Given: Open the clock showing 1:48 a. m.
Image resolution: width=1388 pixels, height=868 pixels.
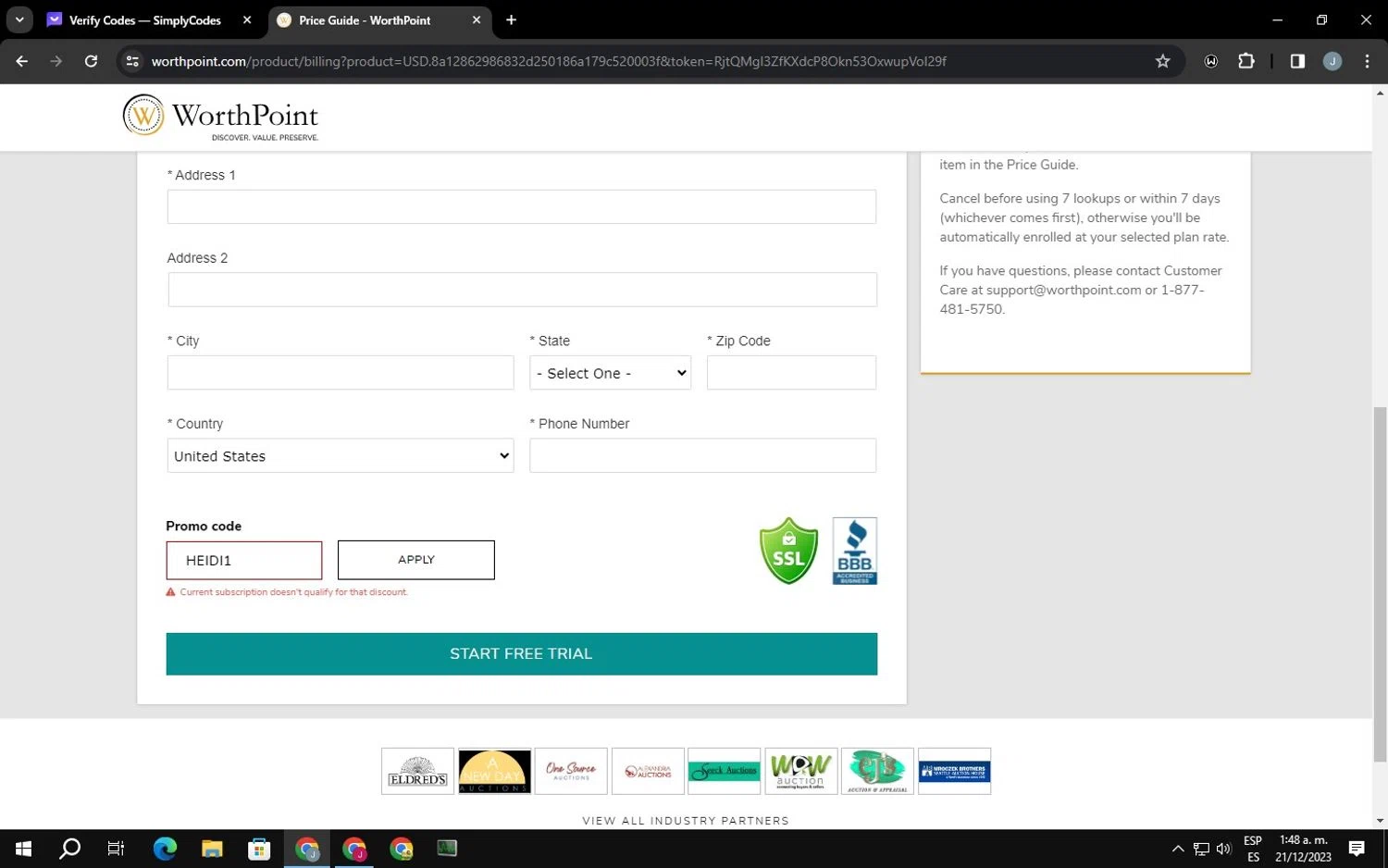Looking at the screenshot, I should click(1303, 849).
